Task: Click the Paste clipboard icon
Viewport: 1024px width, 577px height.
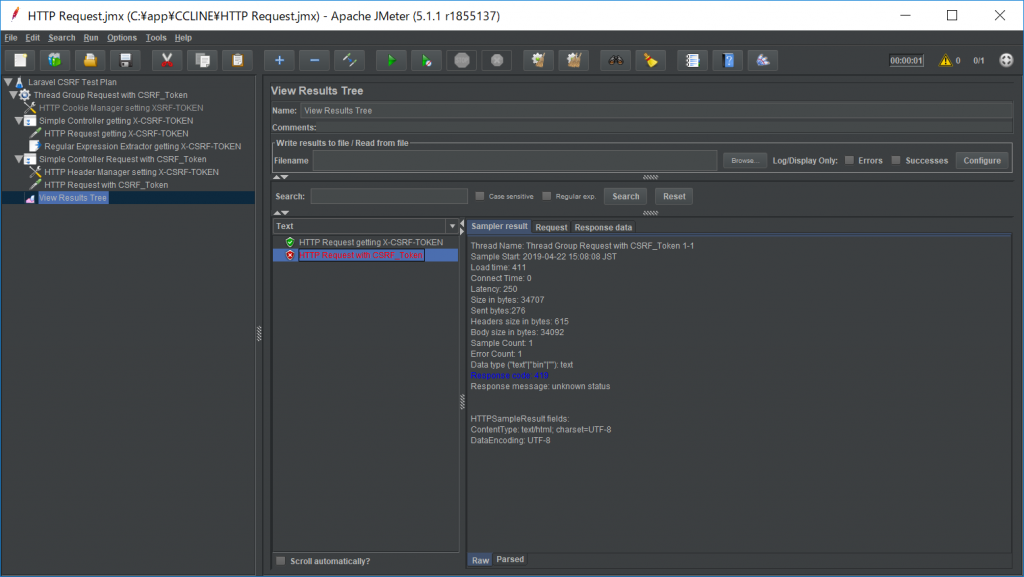Action: pyautogui.click(x=238, y=61)
